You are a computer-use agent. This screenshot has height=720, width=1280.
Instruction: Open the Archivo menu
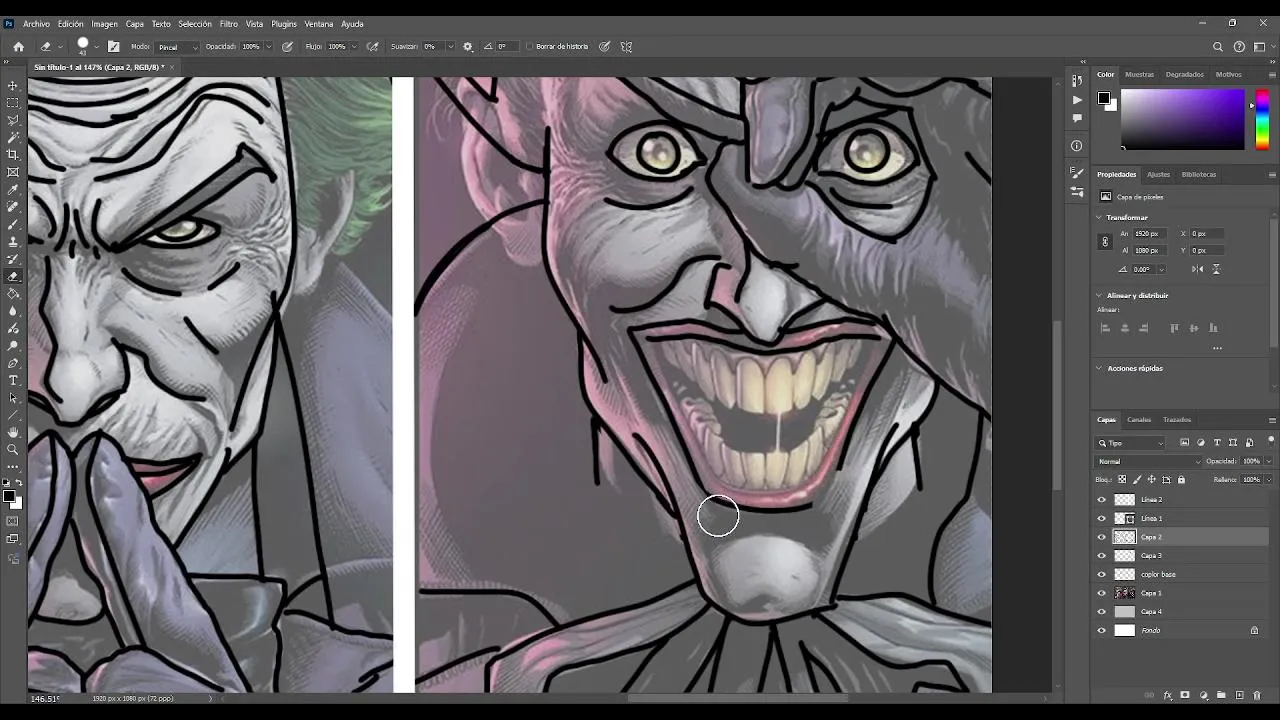[x=36, y=24]
